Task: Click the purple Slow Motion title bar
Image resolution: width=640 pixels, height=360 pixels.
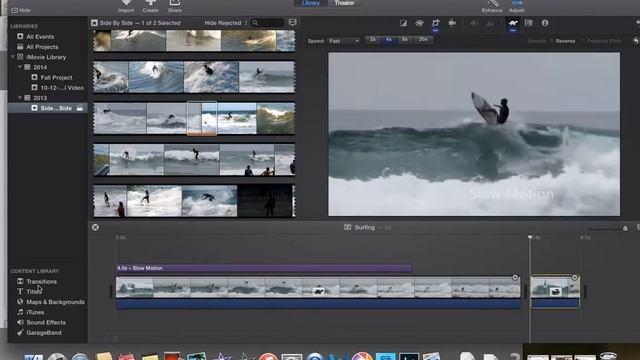Action: (x=264, y=268)
